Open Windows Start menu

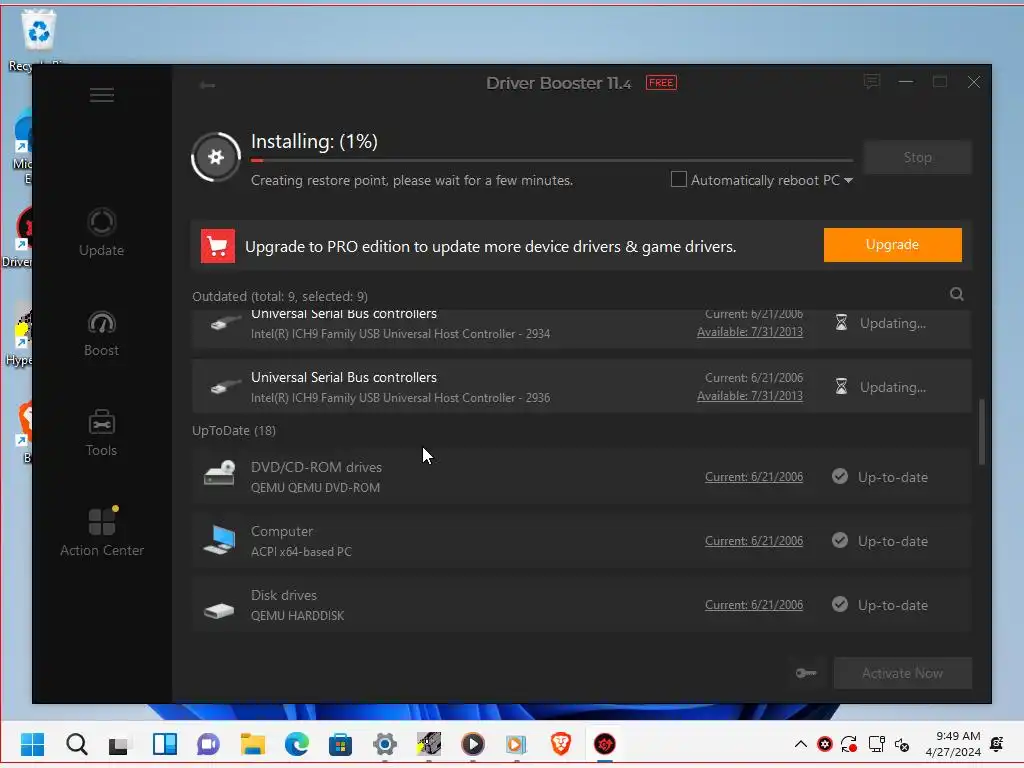click(x=32, y=744)
